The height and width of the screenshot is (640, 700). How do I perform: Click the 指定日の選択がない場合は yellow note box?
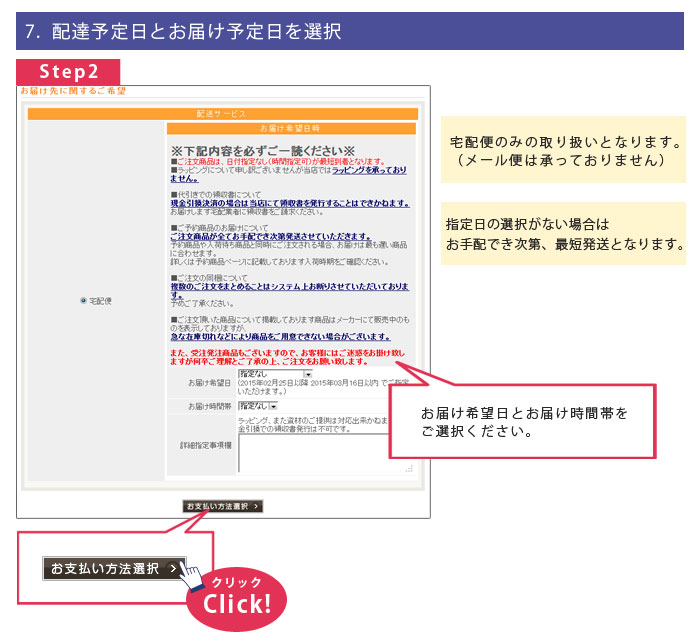pos(563,234)
